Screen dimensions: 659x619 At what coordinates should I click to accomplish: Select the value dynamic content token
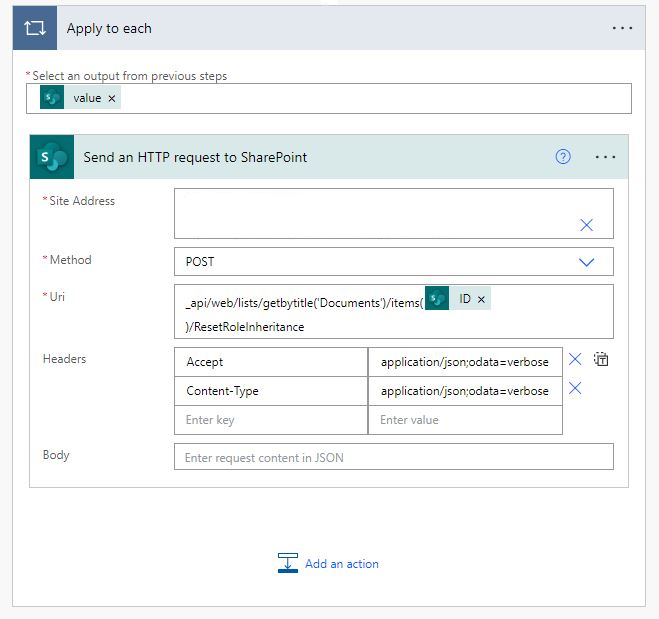pos(80,97)
